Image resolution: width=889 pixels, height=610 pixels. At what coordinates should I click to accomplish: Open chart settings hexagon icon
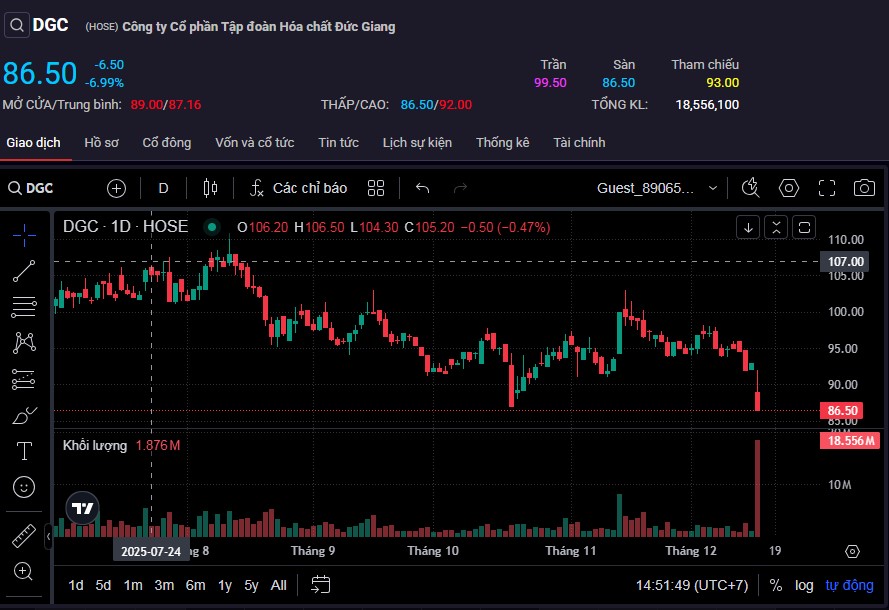(x=789, y=188)
